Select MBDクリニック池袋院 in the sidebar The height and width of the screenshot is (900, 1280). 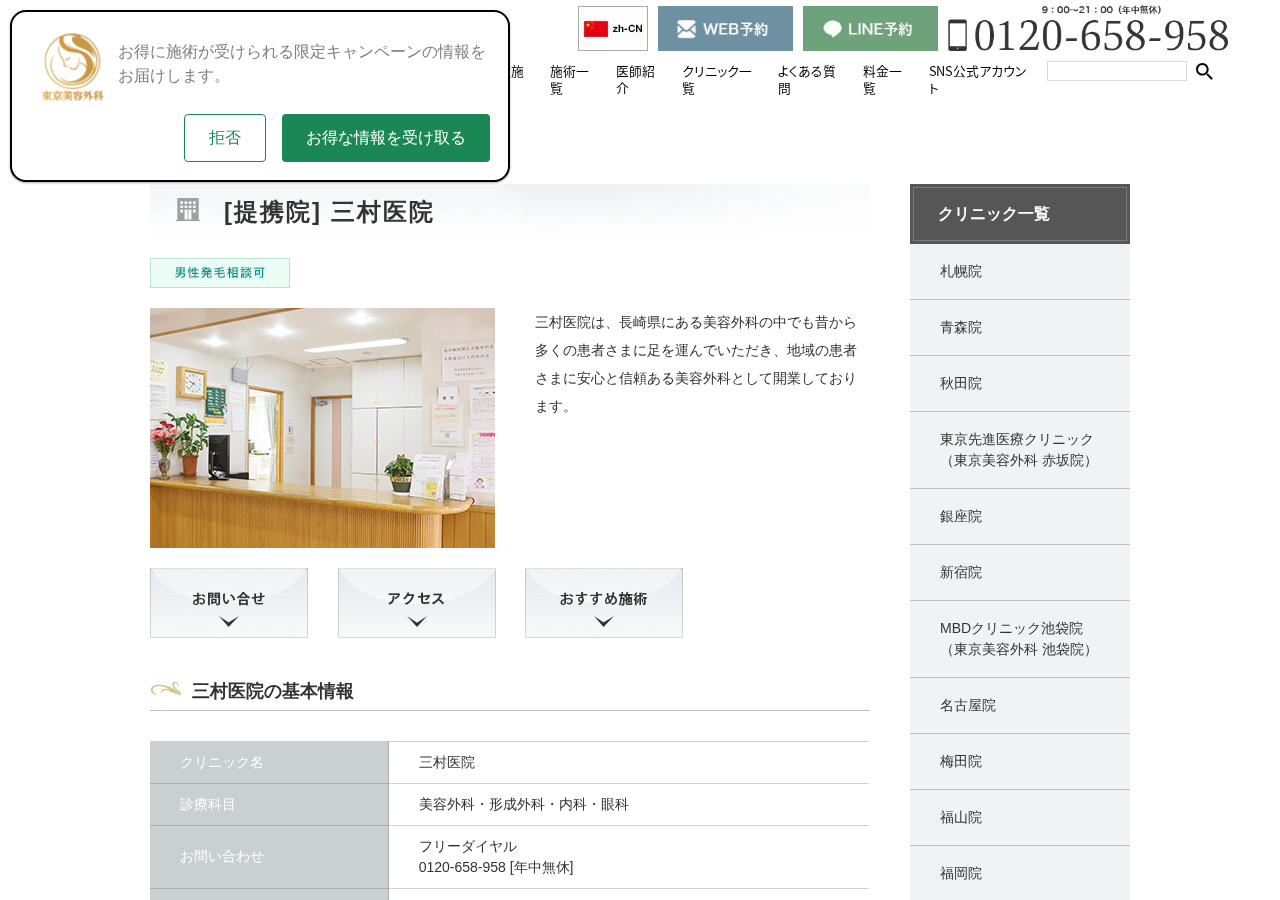click(x=1020, y=639)
